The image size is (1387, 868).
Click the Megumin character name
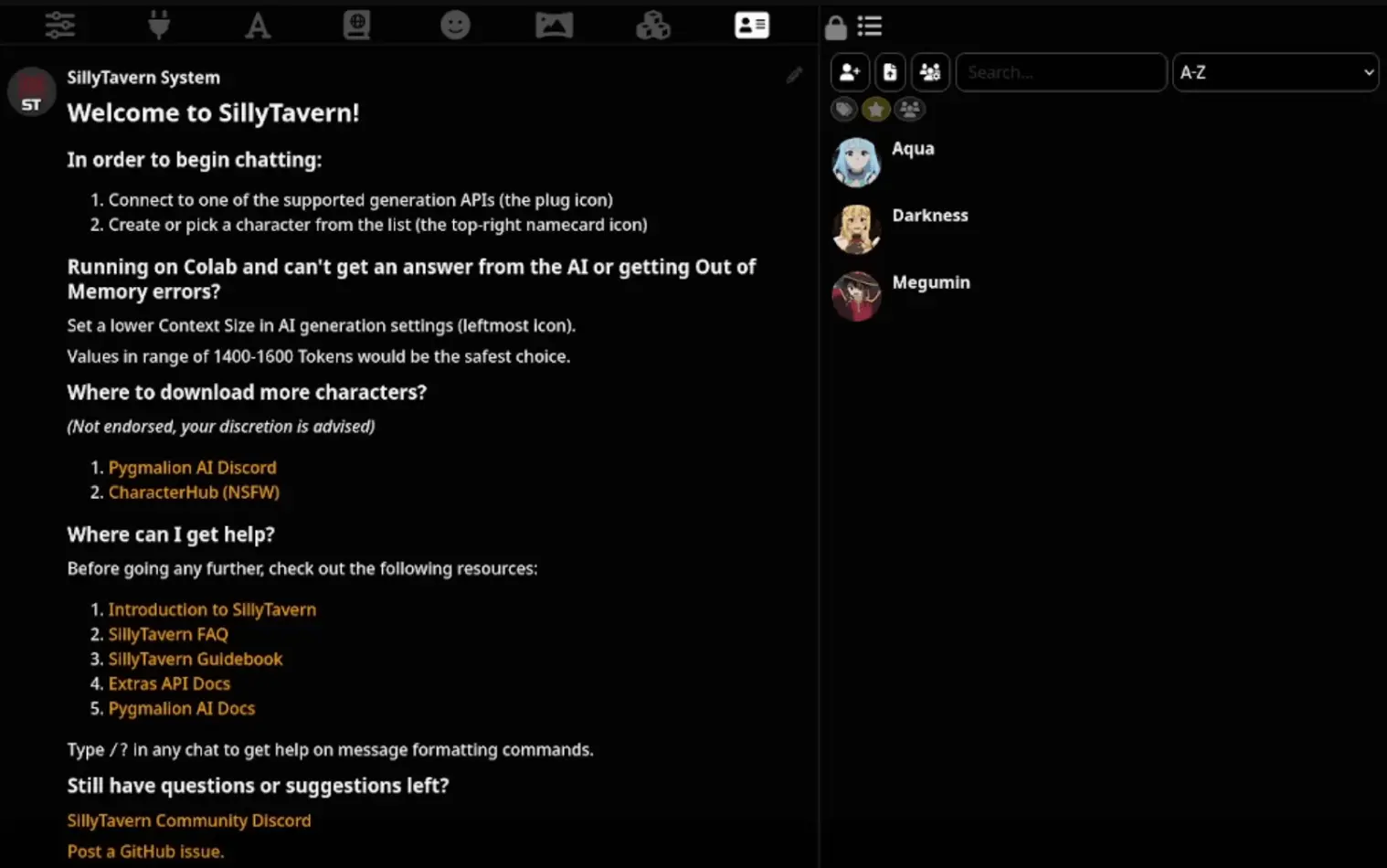(x=931, y=282)
